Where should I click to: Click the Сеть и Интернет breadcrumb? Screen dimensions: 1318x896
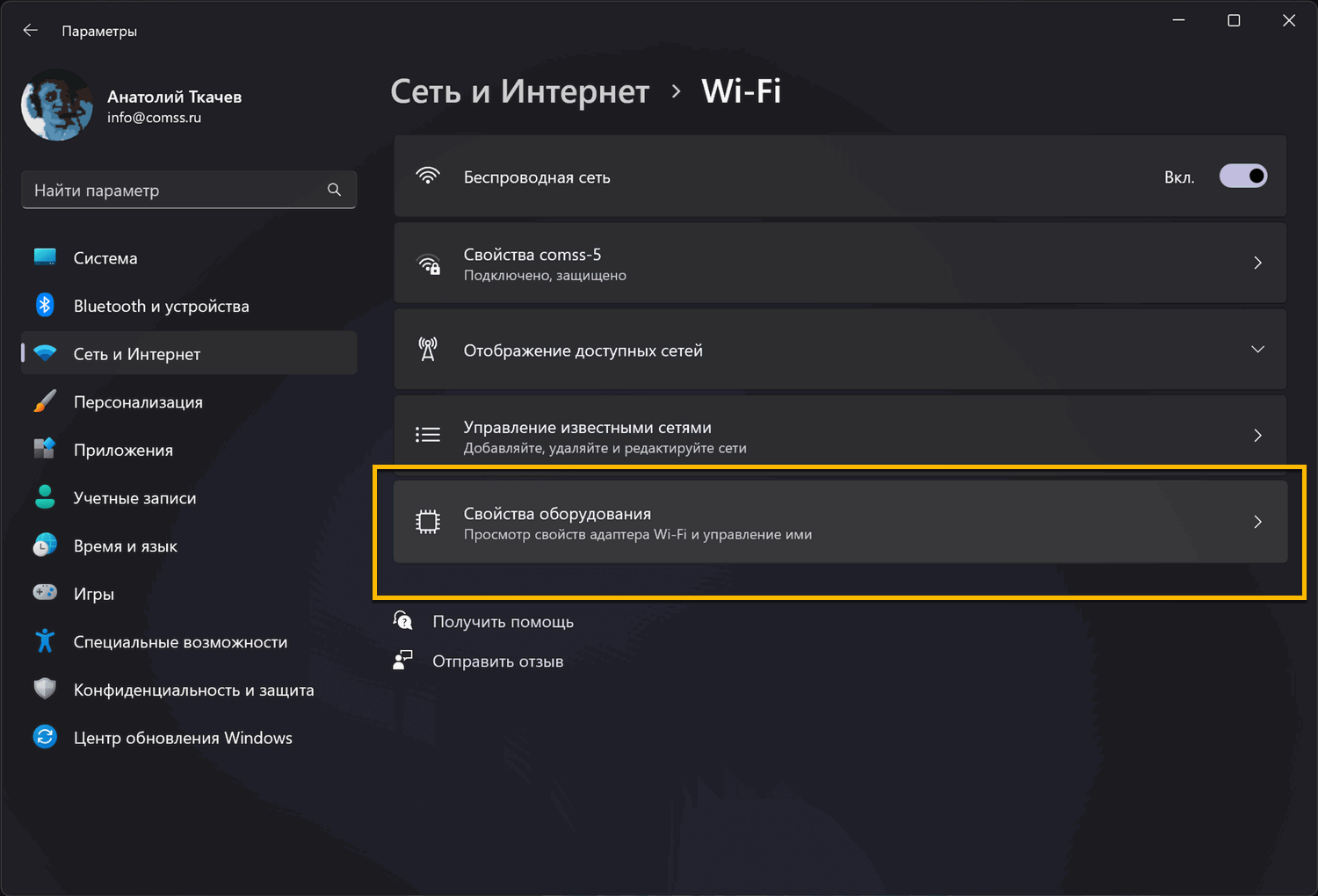(x=519, y=91)
